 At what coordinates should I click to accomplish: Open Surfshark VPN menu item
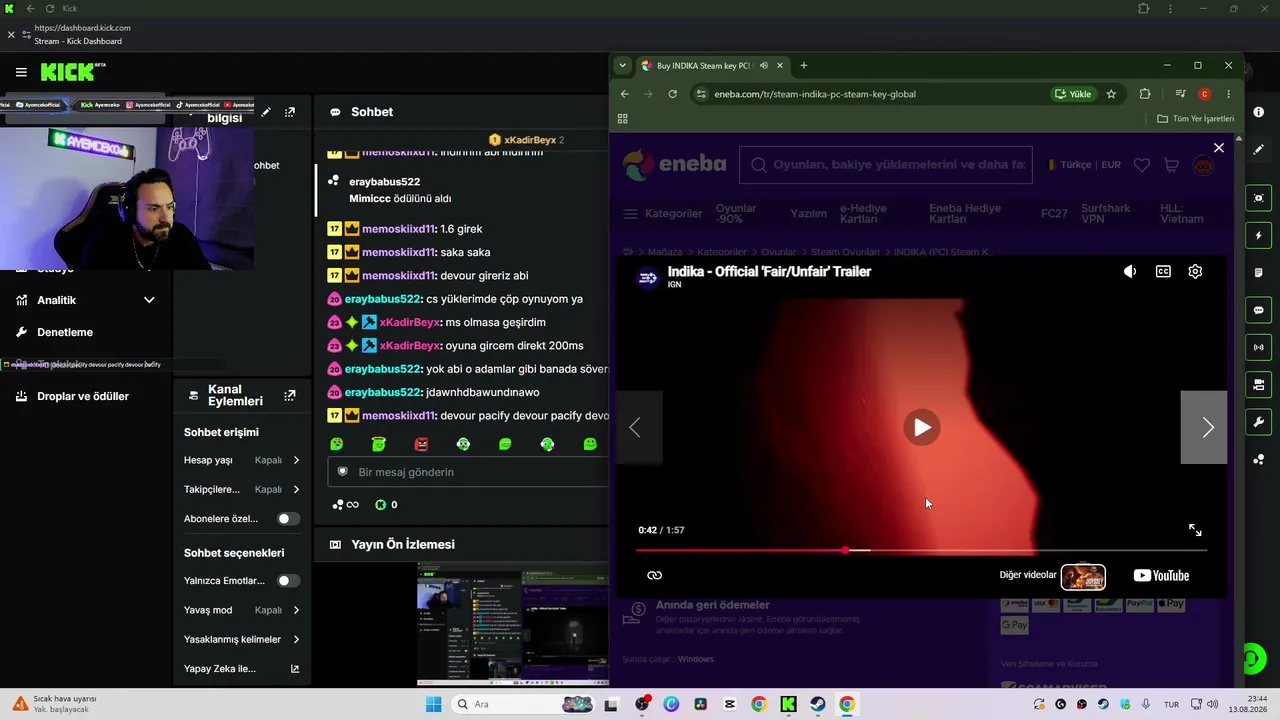(x=1105, y=214)
